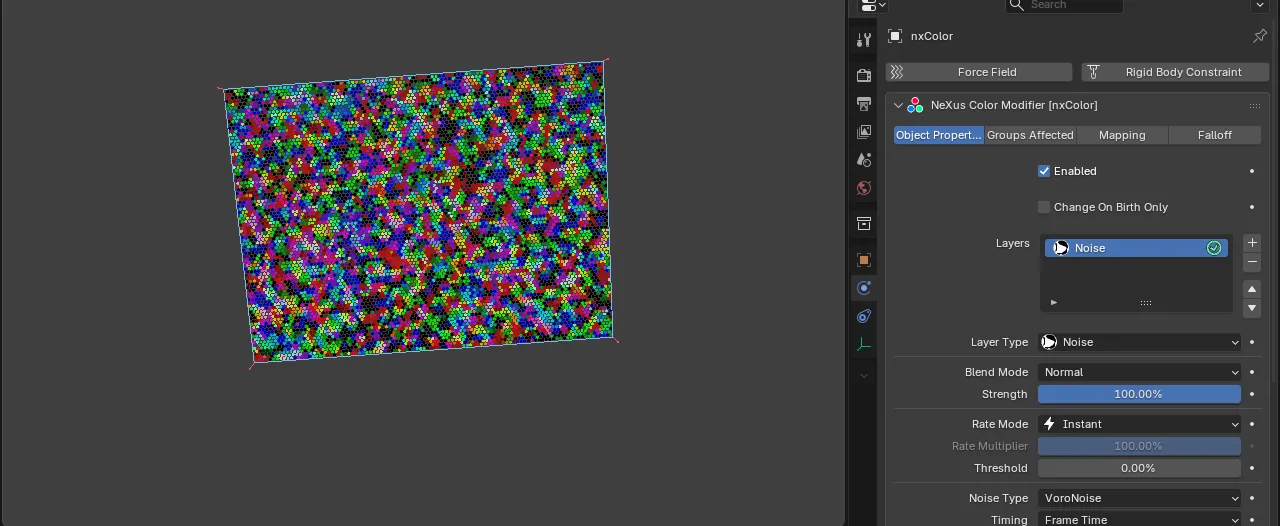1280x526 pixels.
Task: Expand the Layers list filter triangle
Action: point(1054,302)
